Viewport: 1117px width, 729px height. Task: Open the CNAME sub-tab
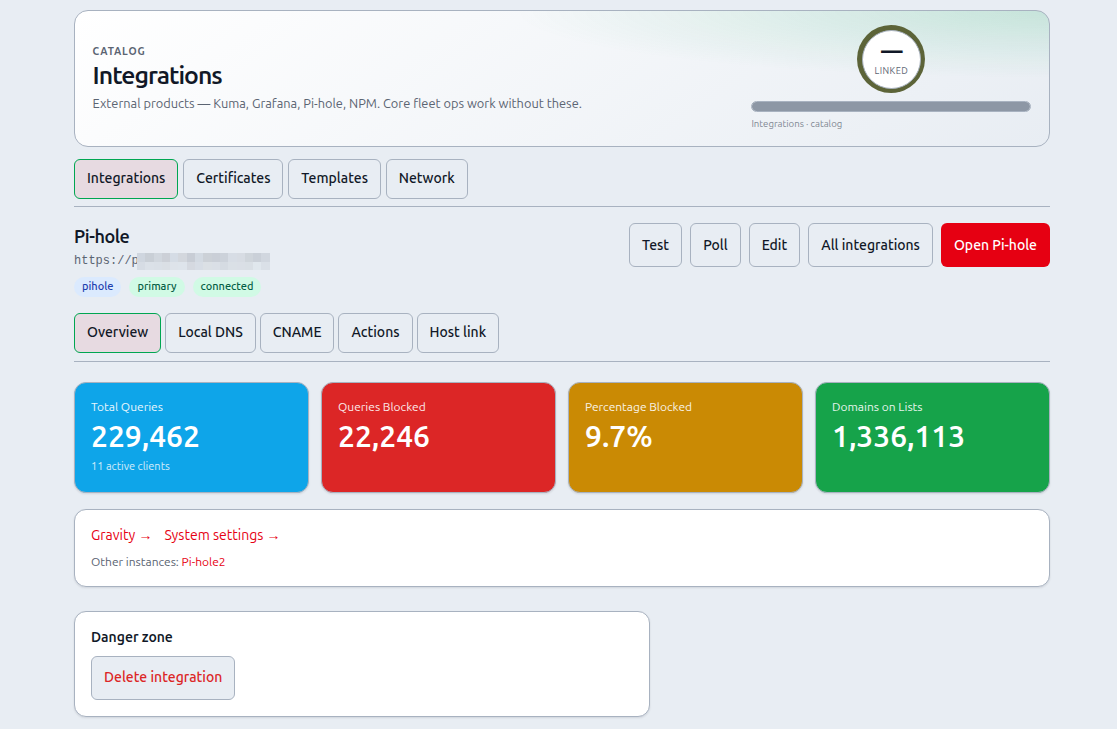click(297, 332)
